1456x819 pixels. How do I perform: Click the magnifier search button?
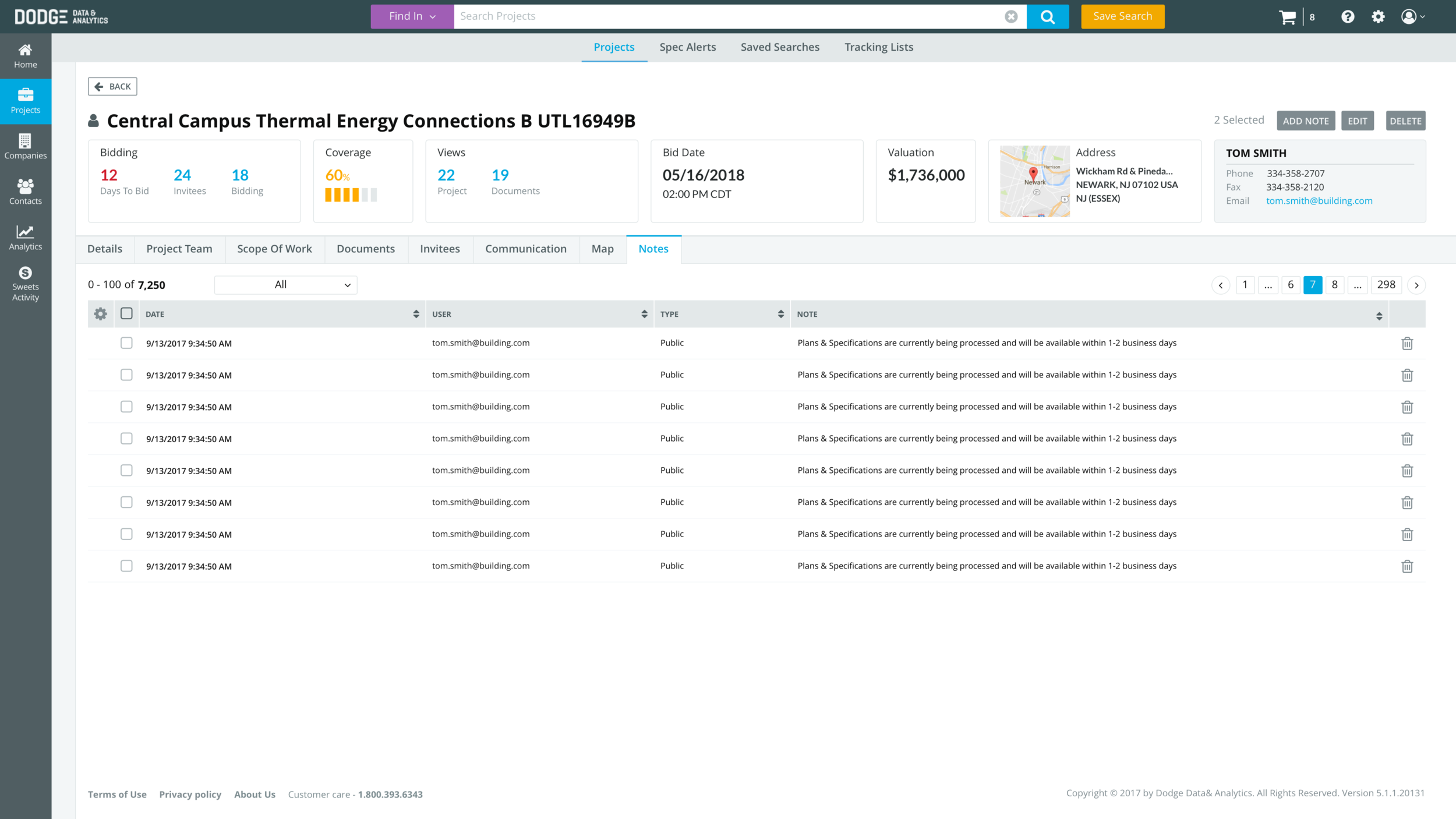[x=1047, y=17]
